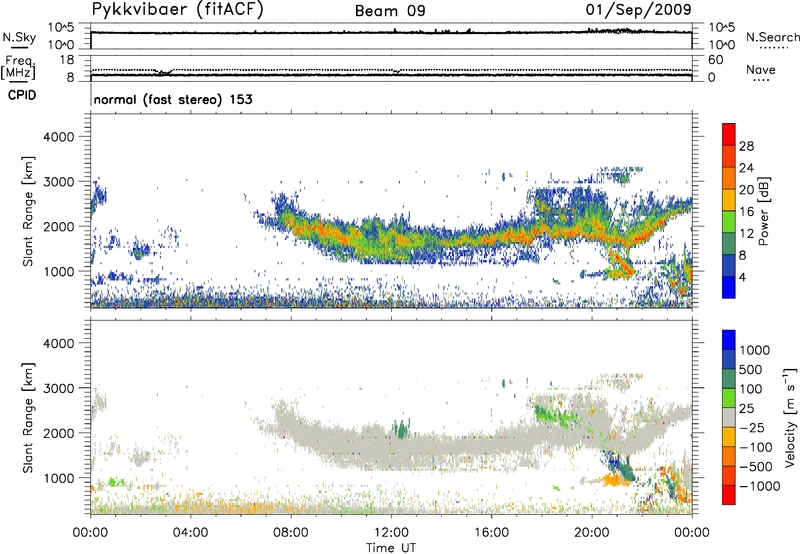800x554 pixels.
Task: Click the Pykkvibaer (fitACF) plot title
Action: click(177, 10)
